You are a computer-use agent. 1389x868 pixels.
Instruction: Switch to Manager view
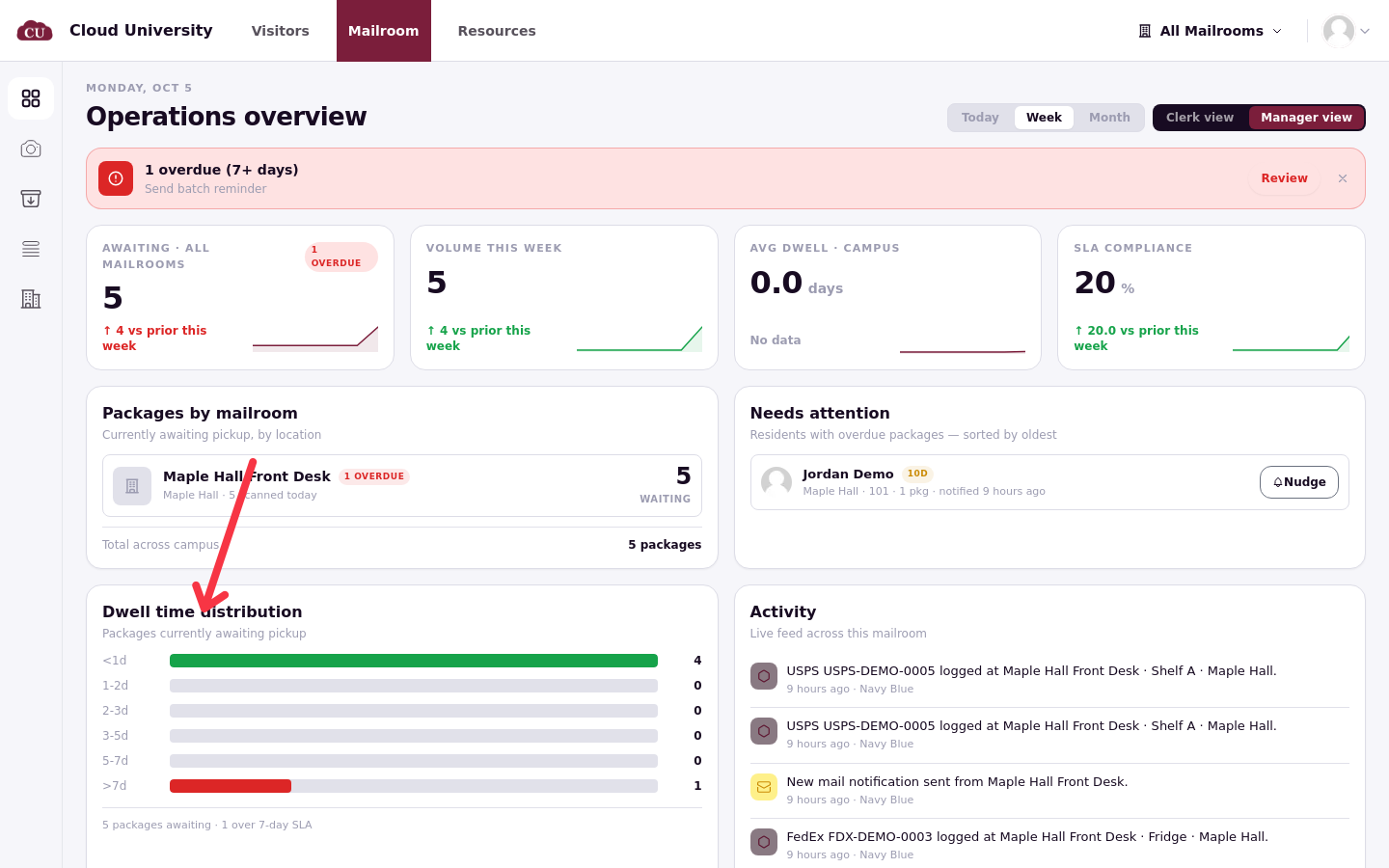pyautogui.click(x=1306, y=118)
